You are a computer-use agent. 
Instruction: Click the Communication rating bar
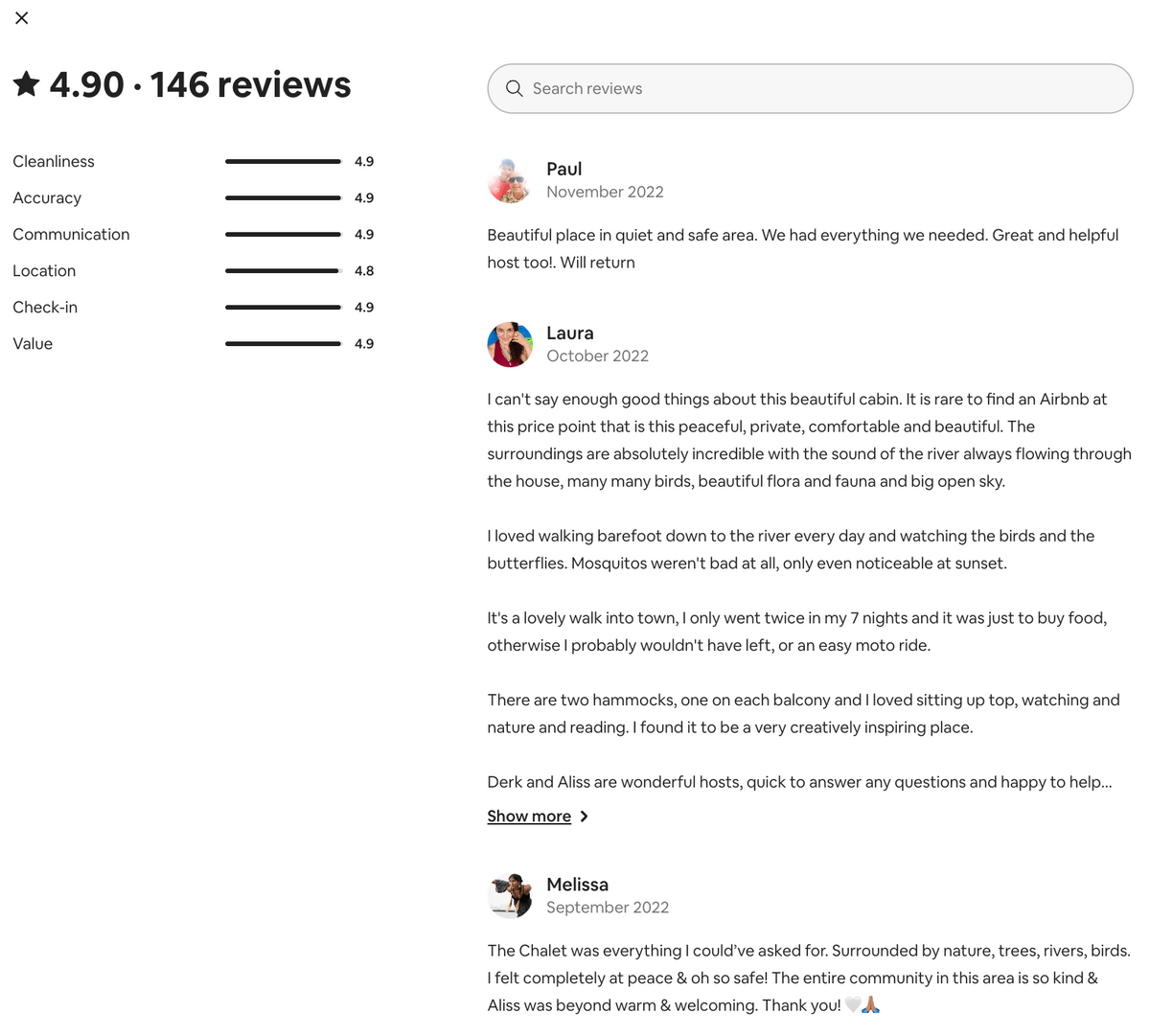click(x=283, y=235)
